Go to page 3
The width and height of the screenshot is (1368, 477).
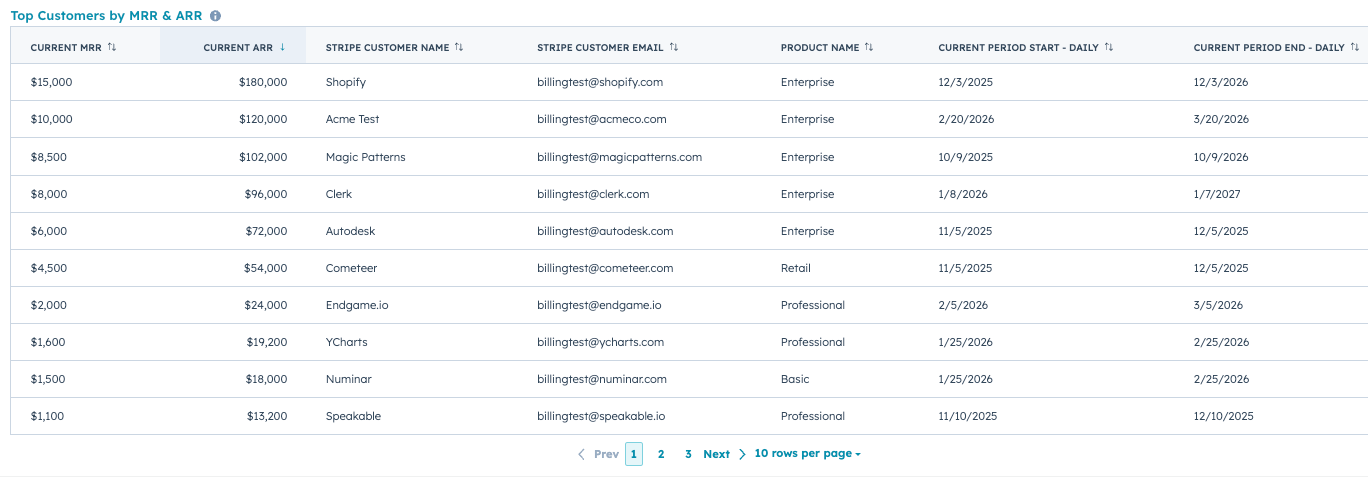(688, 454)
